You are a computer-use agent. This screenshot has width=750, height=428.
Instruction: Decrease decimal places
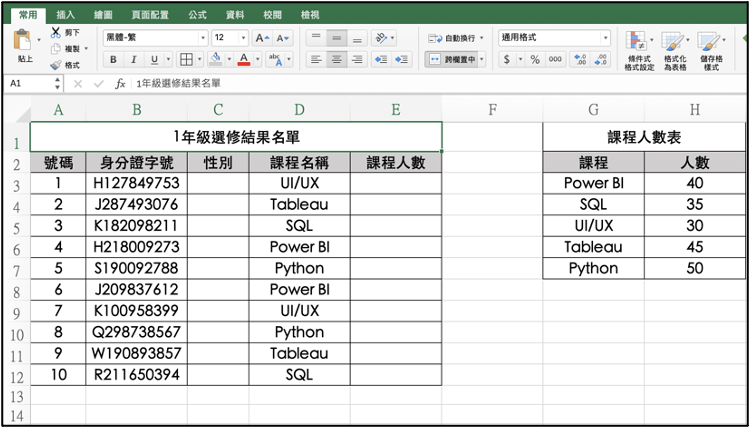(x=601, y=60)
